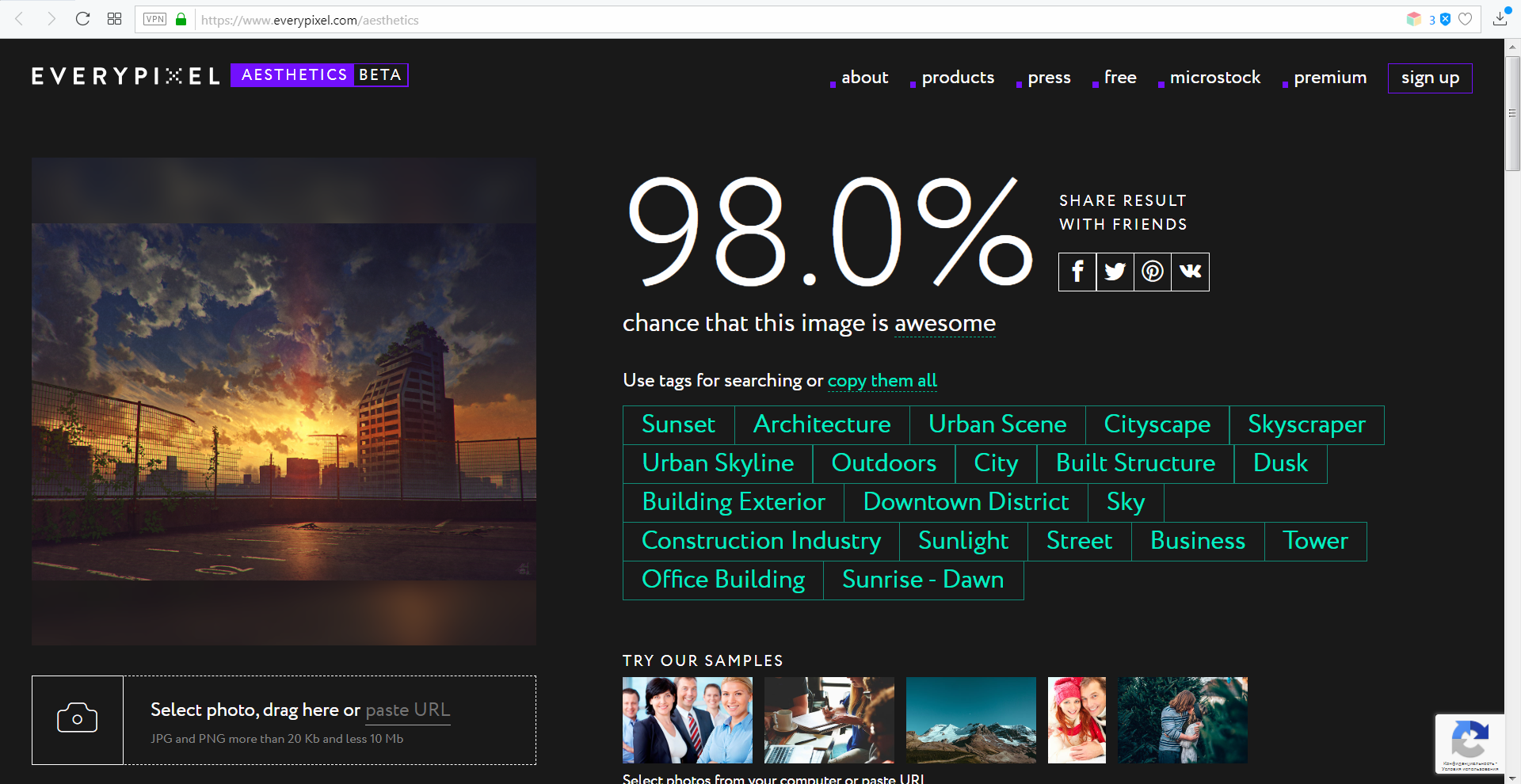1521x784 pixels.
Task: Select the Building Exterior tag
Action: pyautogui.click(x=734, y=503)
